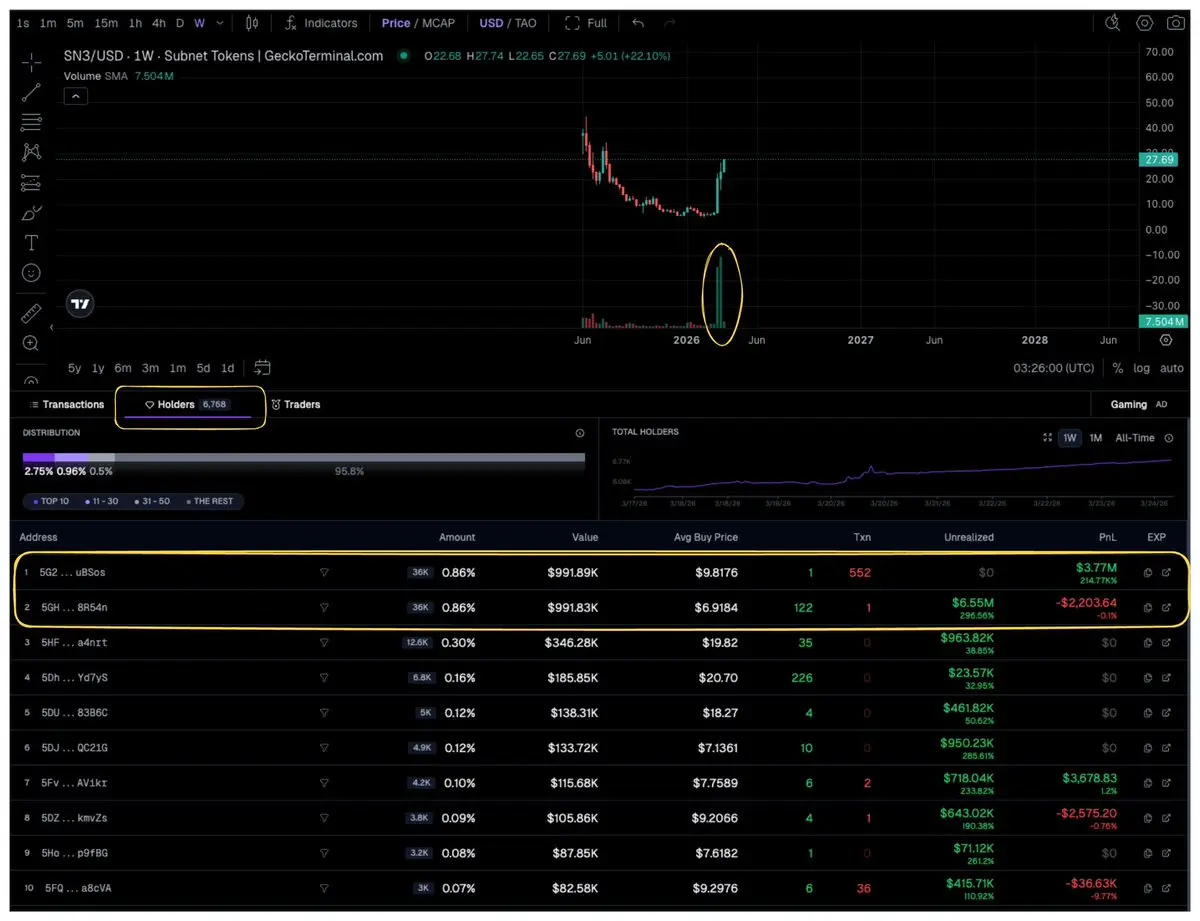1200x921 pixels.
Task: Undo the last chart action
Action: pyautogui.click(x=638, y=23)
